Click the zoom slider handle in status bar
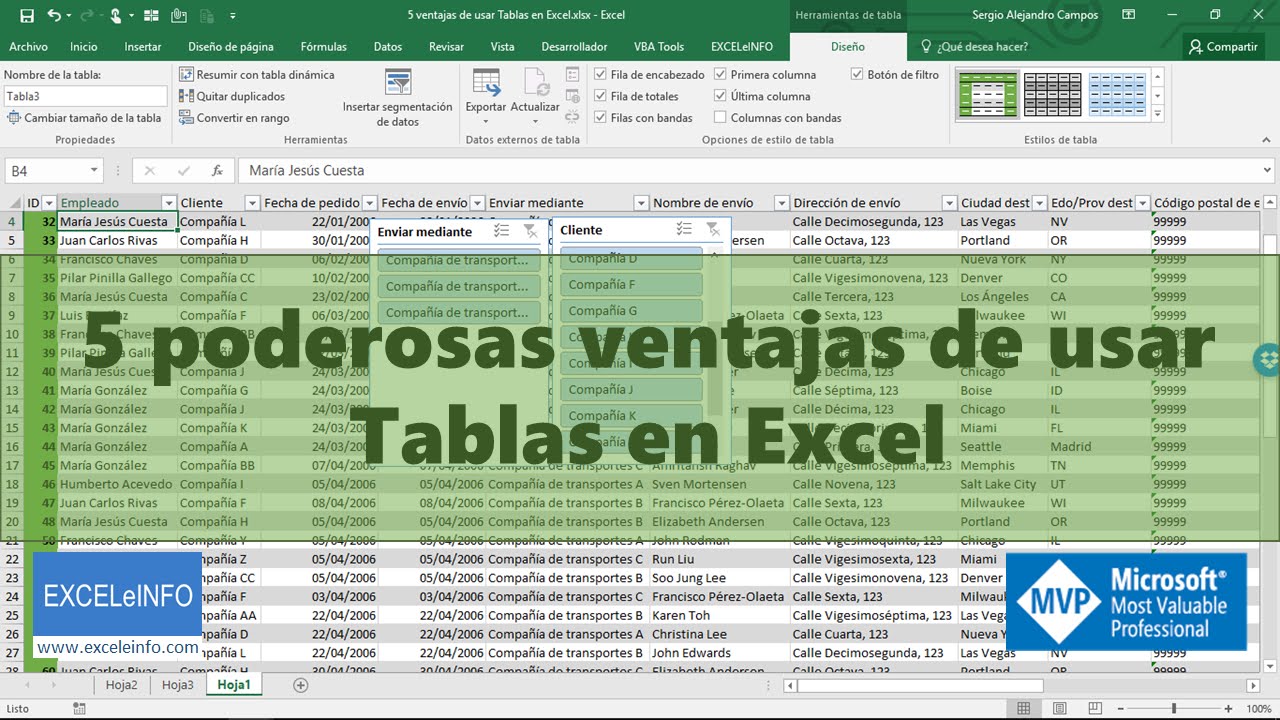Screen dimensions: 1280x720 point(1175,709)
